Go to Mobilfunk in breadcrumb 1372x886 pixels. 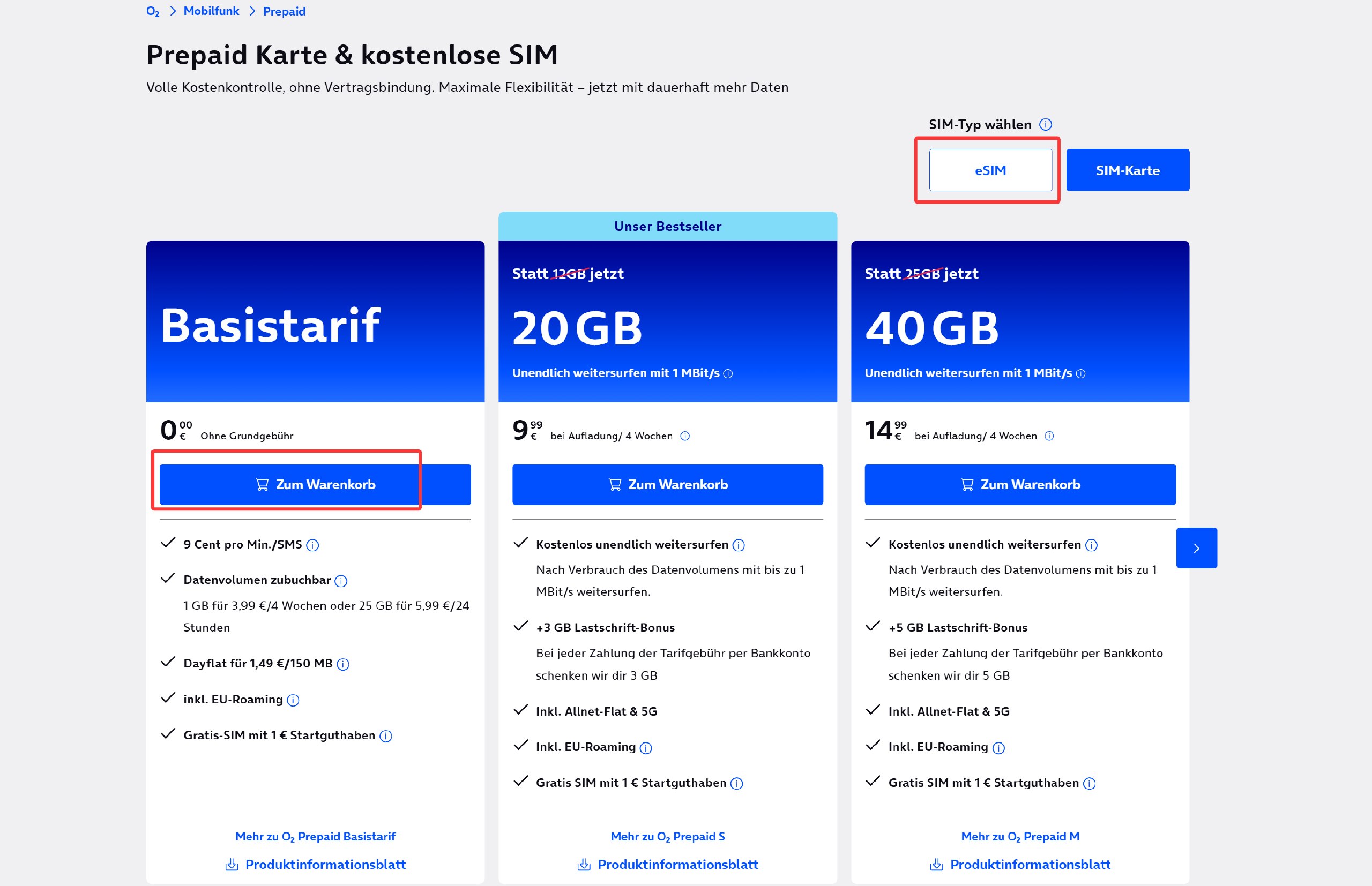(x=211, y=11)
